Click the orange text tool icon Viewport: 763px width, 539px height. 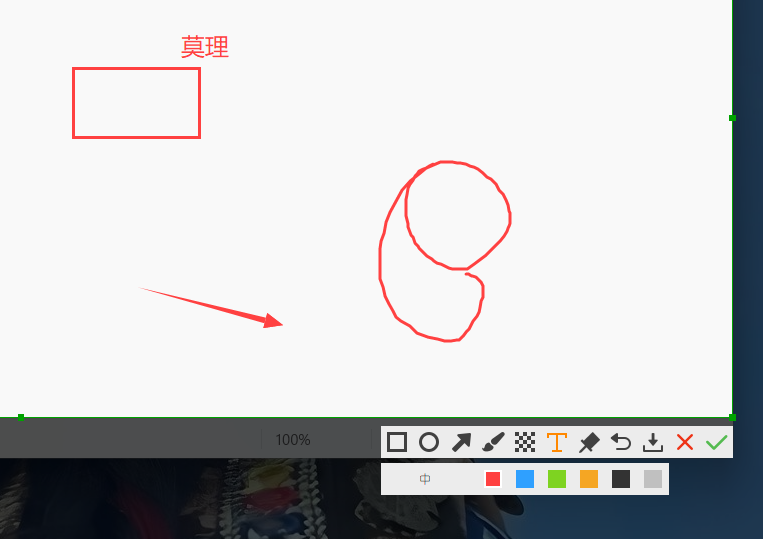coord(557,442)
